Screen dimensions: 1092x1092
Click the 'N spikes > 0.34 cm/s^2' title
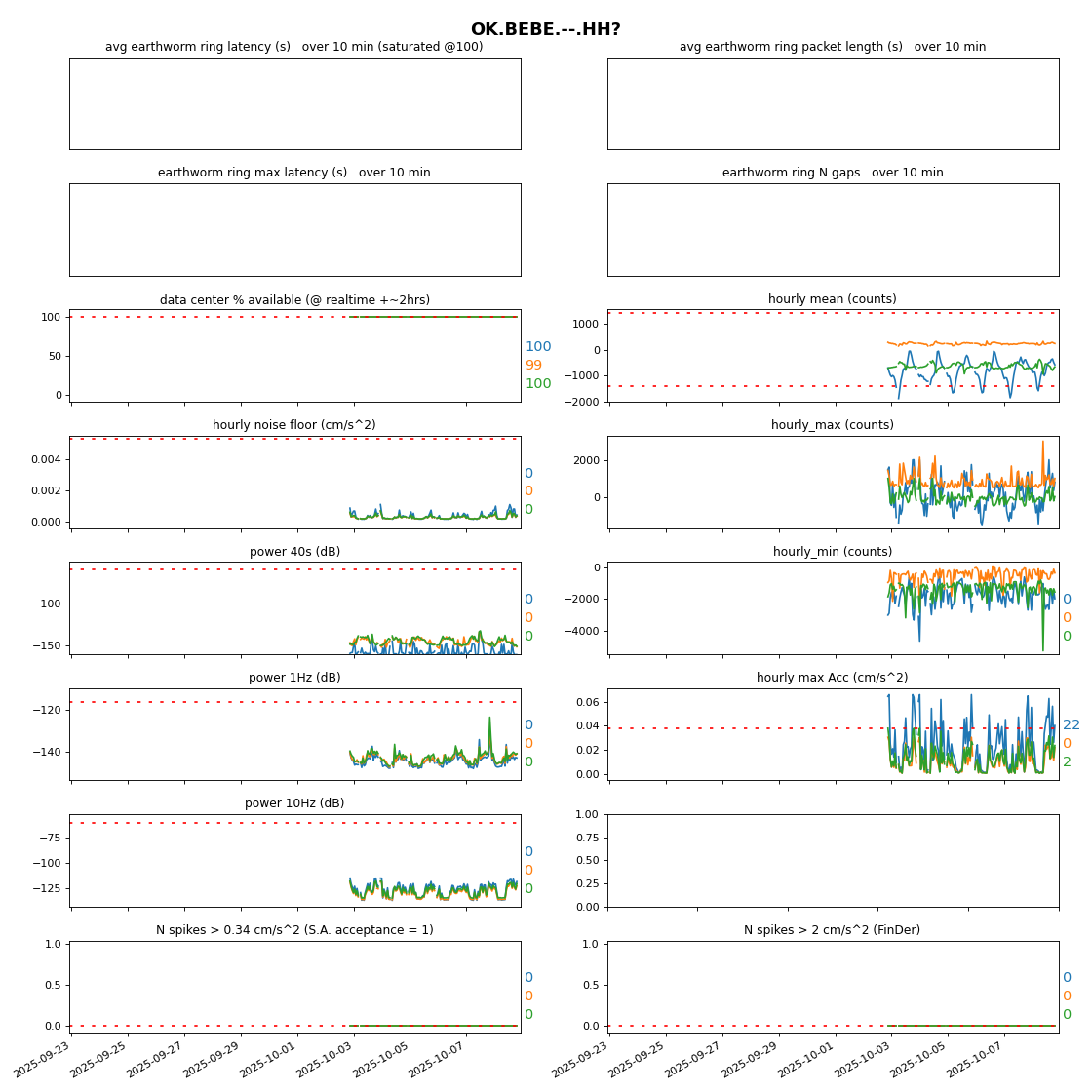(x=294, y=930)
